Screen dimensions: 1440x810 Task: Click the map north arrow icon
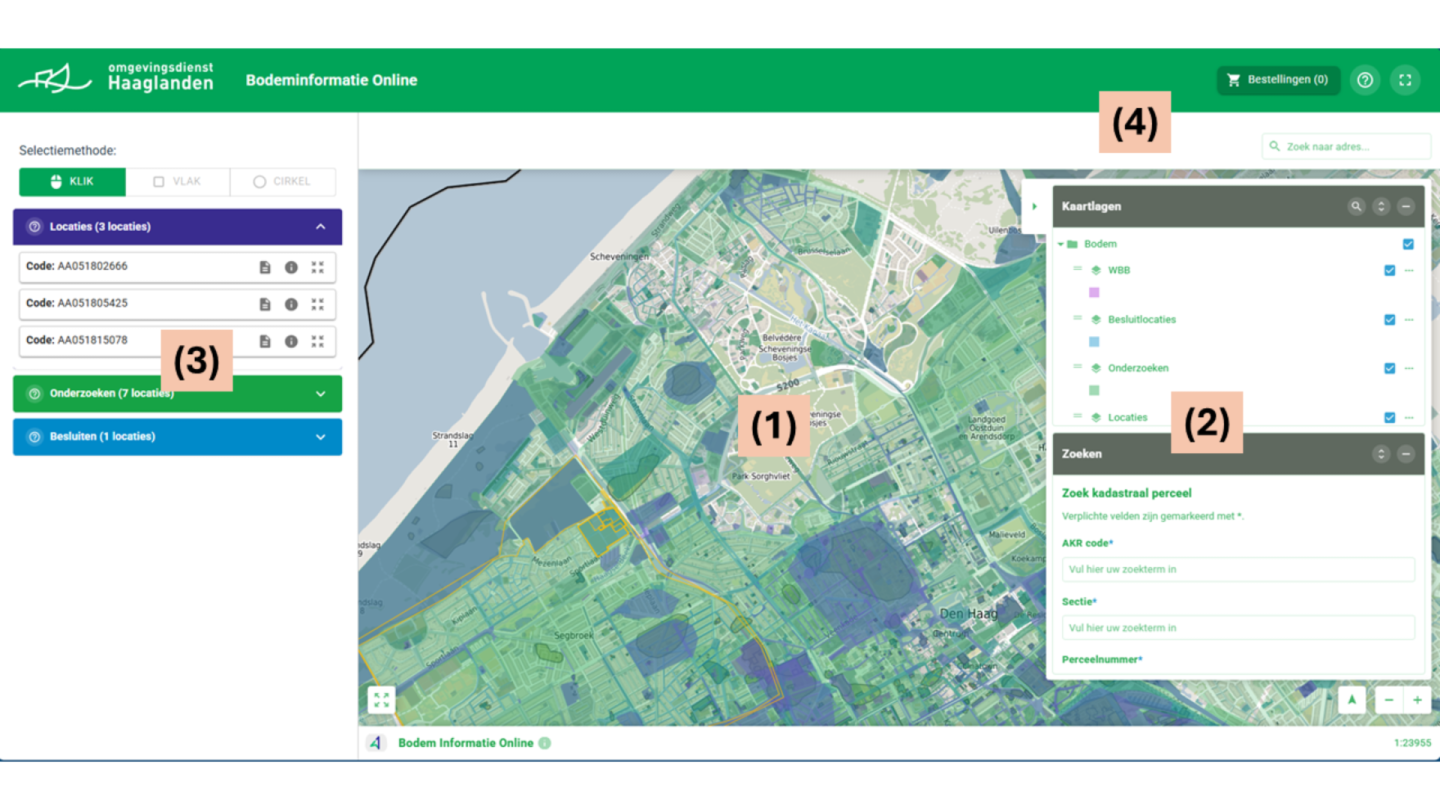[x=1352, y=700]
